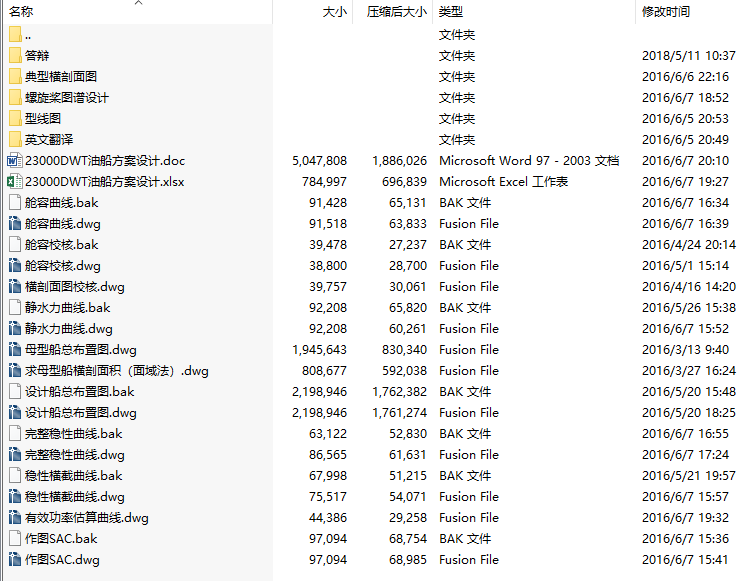
Task: Click the date 2016/3/13 9:40
Action: [x=685, y=350]
